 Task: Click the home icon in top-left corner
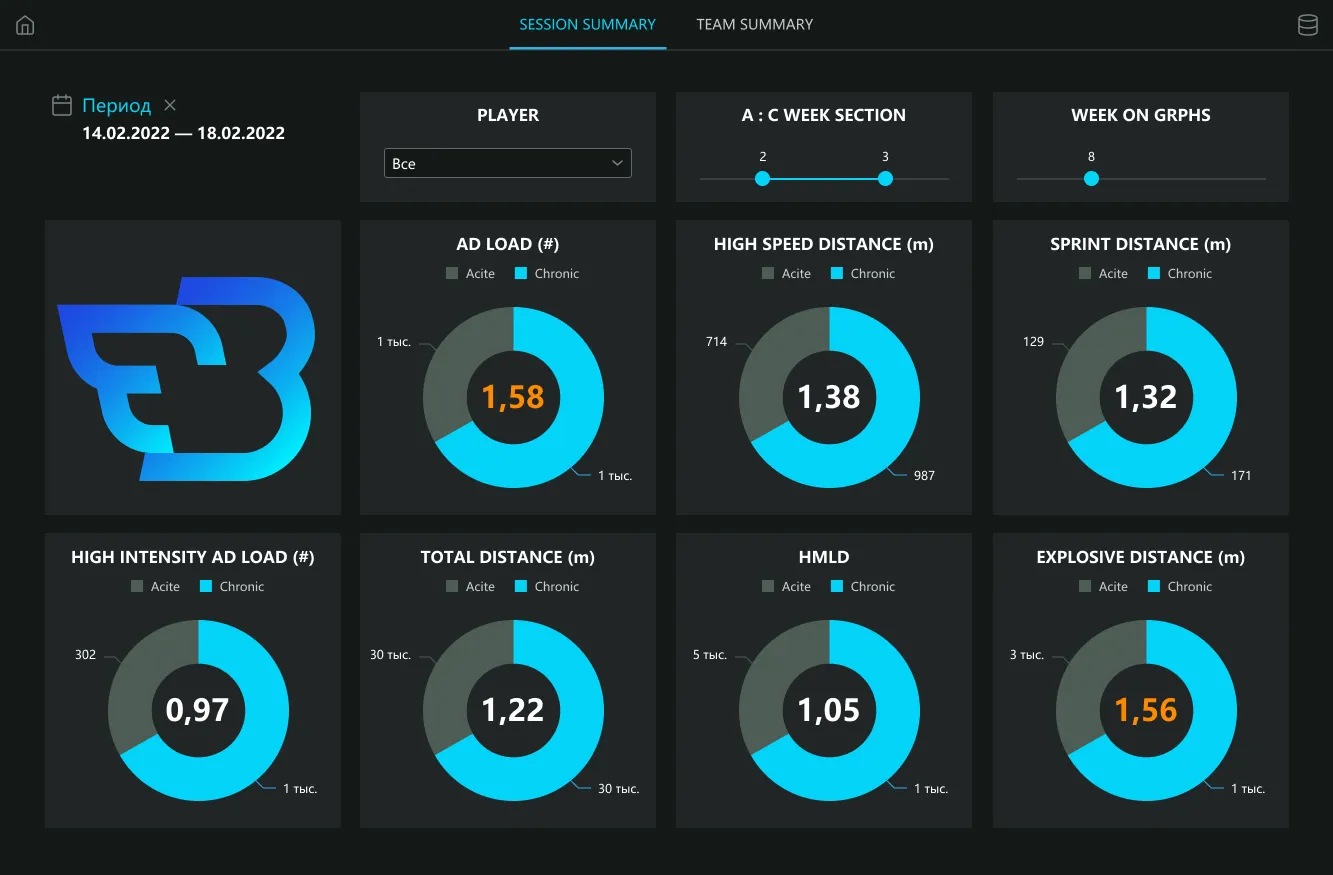25,26
